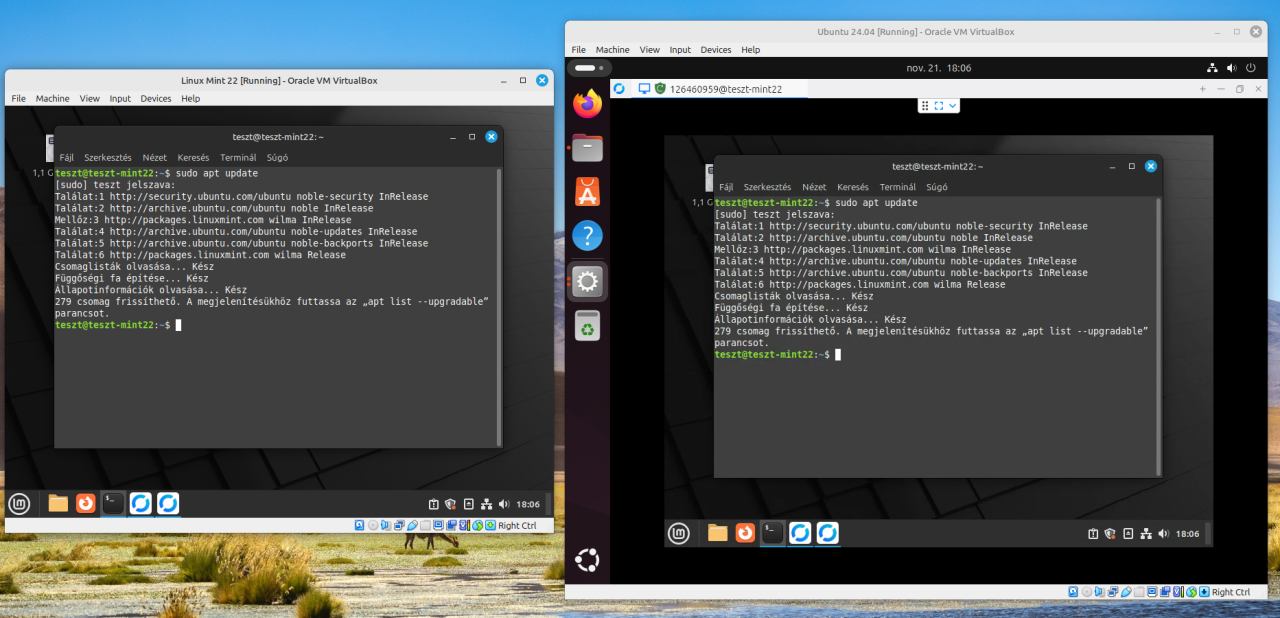1280x618 pixels.
Task: Open the file manager in the Ubuntu VM remote session panel
Action: tap(717, 533)
